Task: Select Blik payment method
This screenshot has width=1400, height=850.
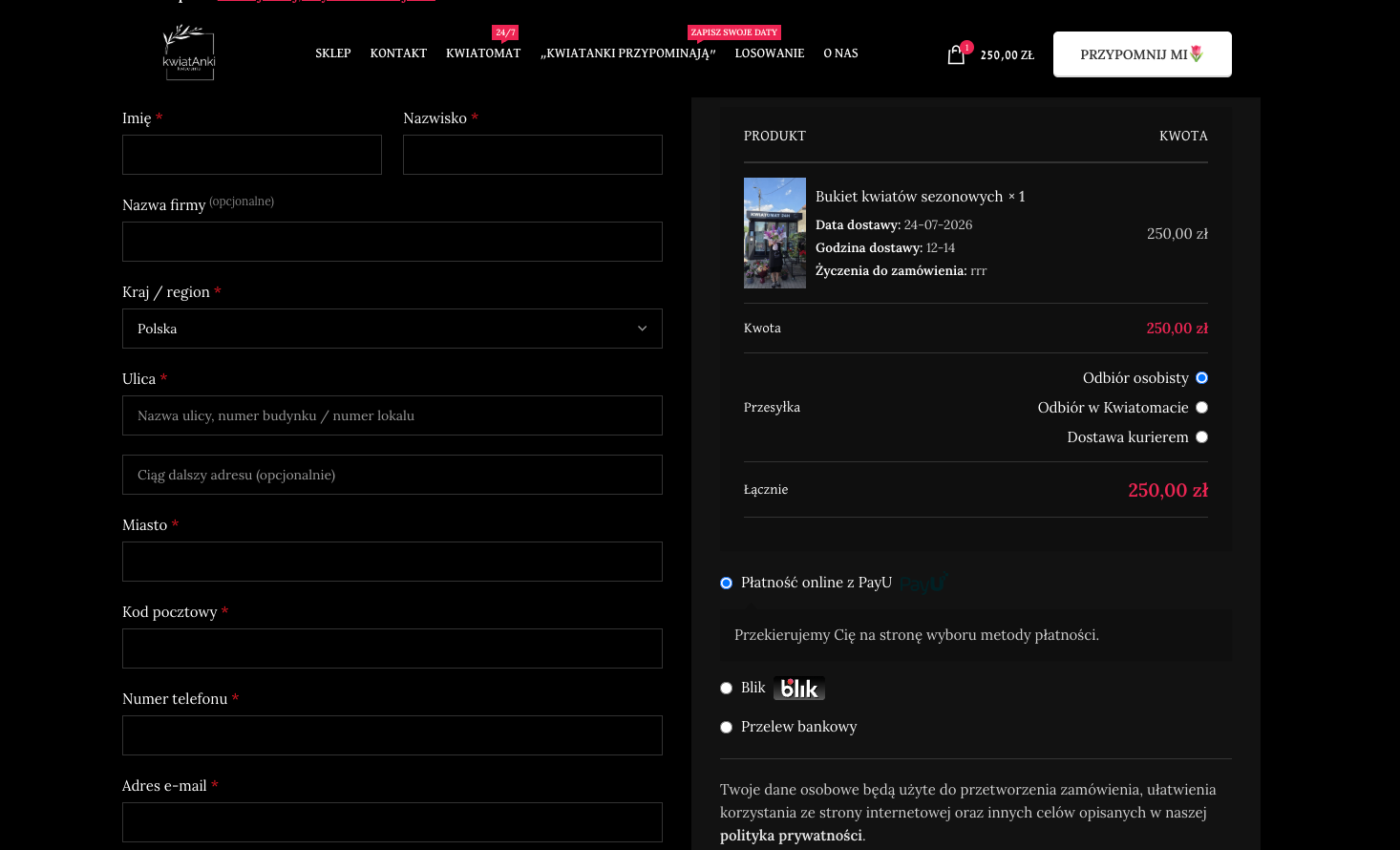Action: 726,688
